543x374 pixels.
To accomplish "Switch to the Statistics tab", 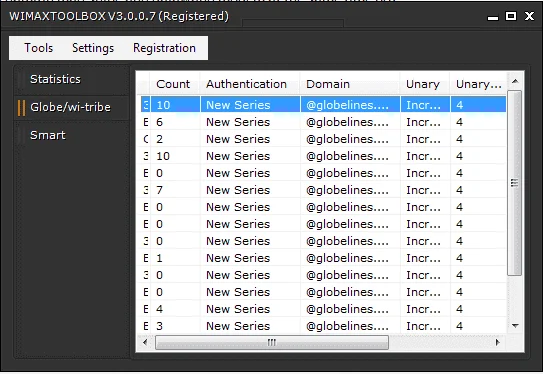I will pos(72,79).
